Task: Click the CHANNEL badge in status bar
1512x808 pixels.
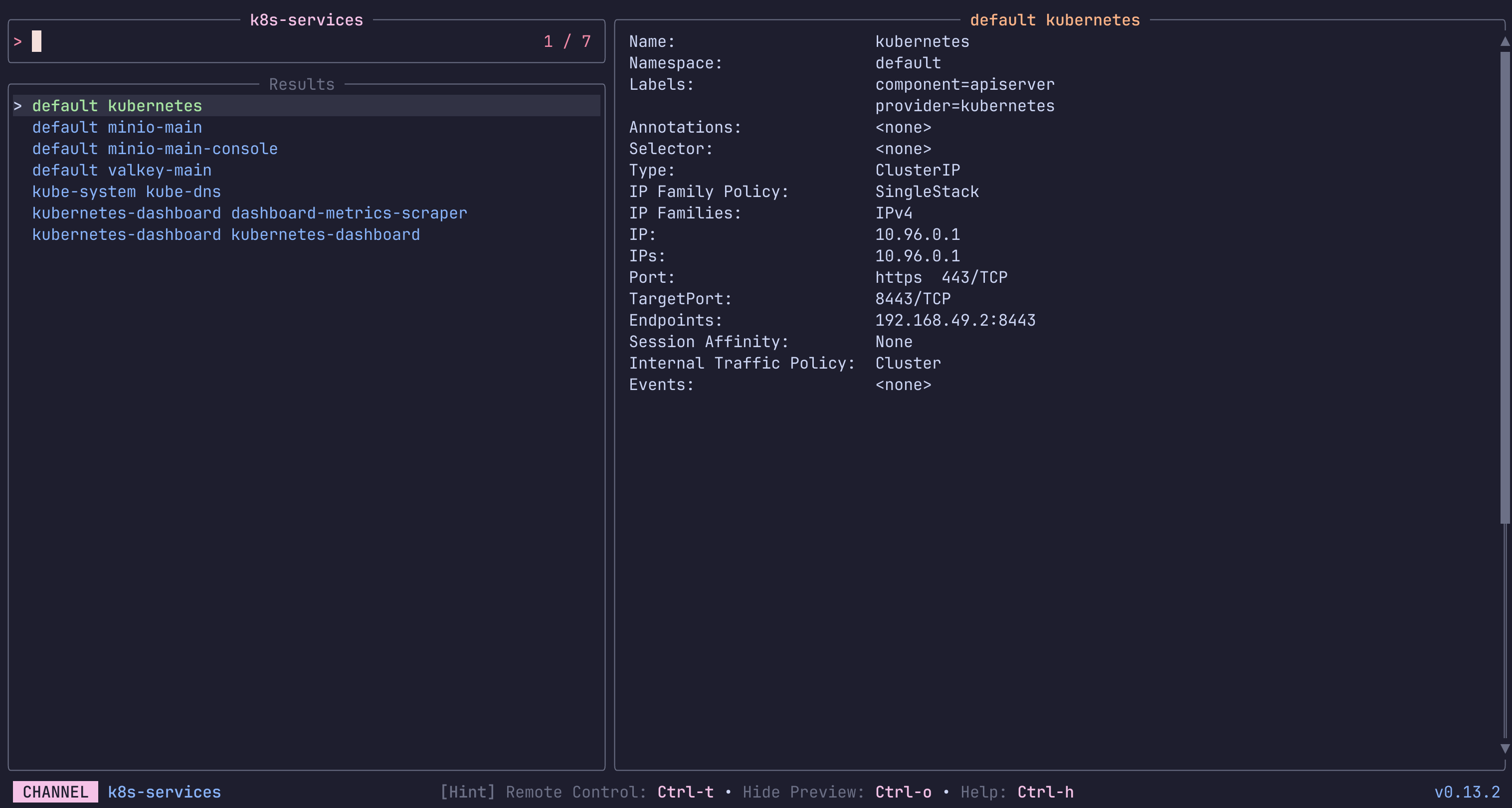Action: pos(55,792)
